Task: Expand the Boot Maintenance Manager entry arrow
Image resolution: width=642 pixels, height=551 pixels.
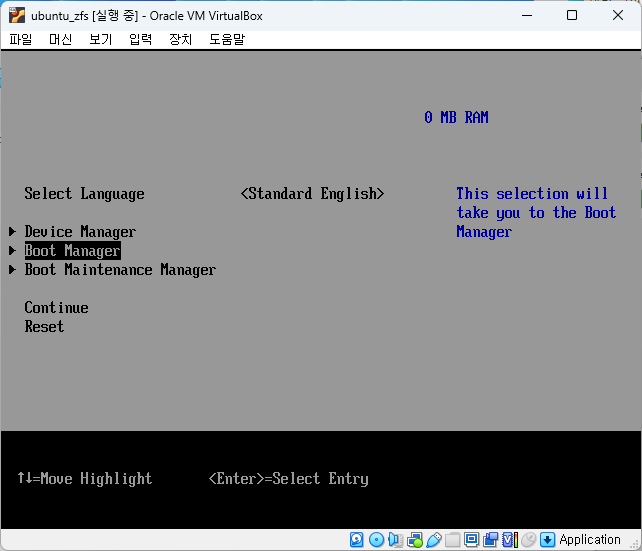Action: coord(13,270)
